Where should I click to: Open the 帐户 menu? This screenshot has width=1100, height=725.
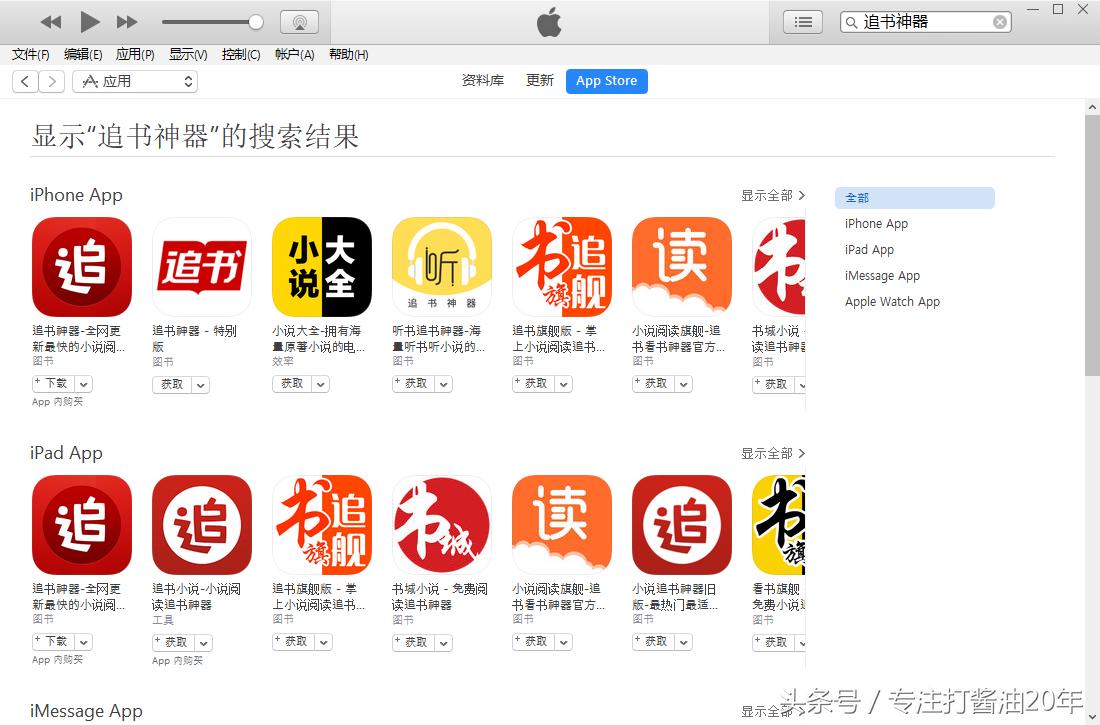pos(294,54)
